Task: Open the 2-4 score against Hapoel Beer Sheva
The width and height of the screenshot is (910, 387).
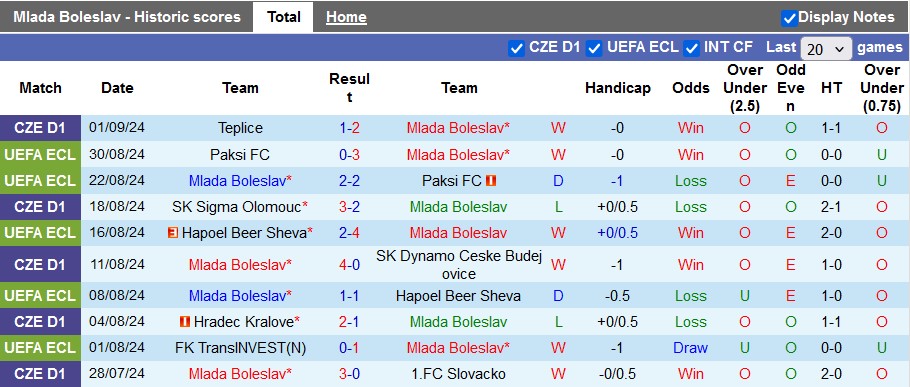Action: click(x=349, y=233)
